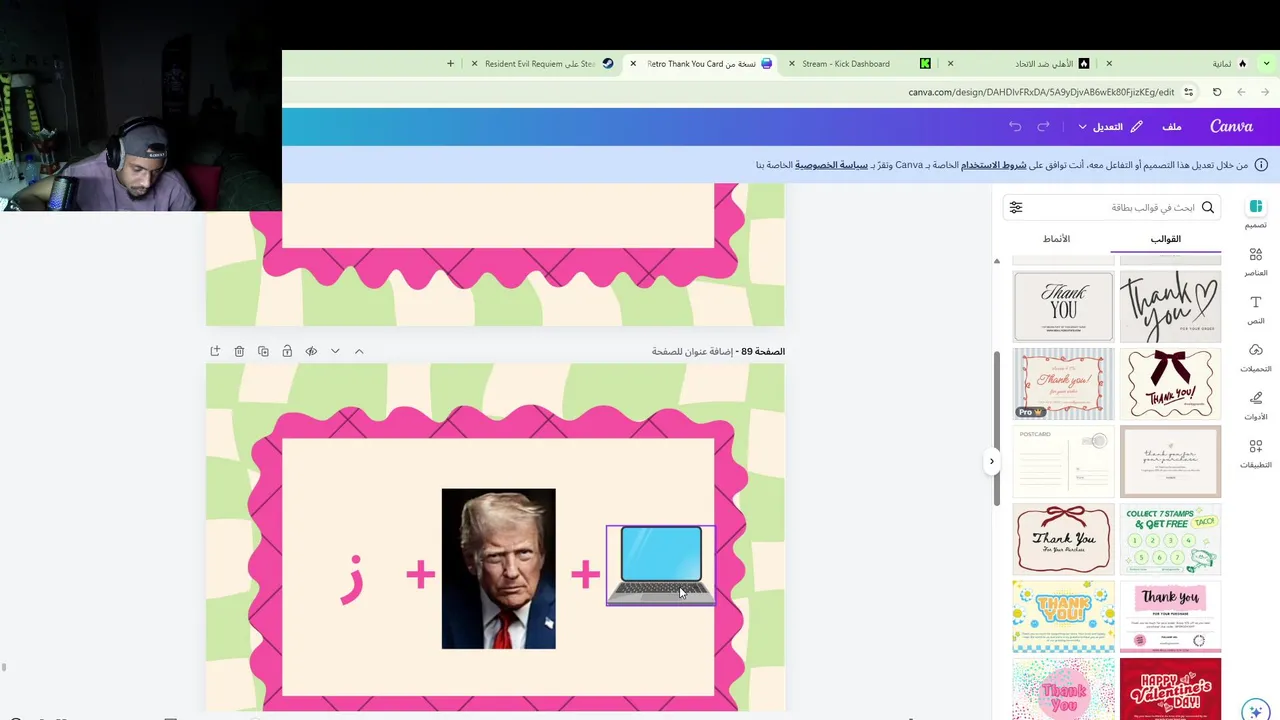The image size is (1280, 720).
Task: Open the template search filters icon
Action: point(1016,207)
